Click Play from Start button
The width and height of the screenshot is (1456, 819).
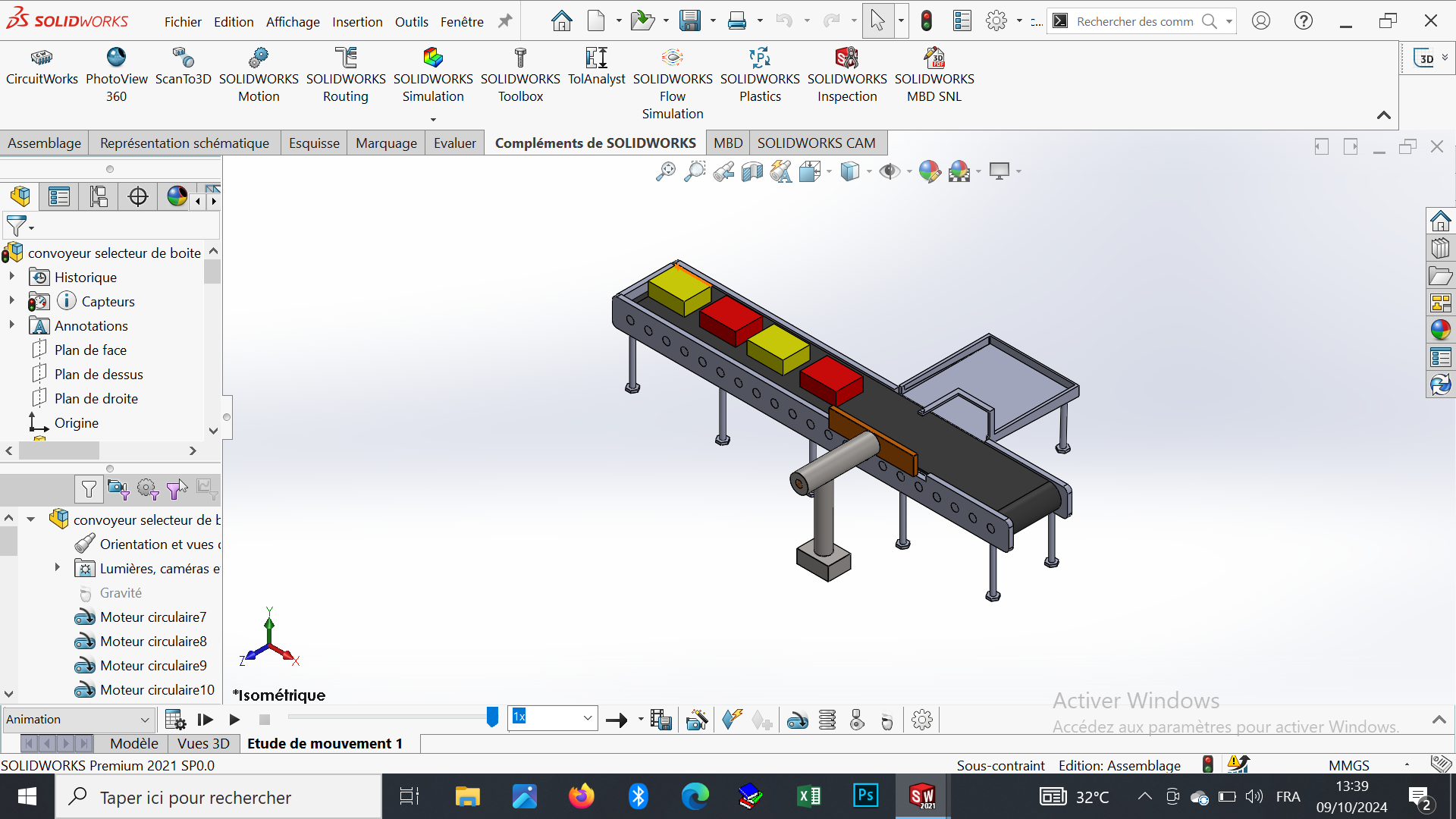[x=206, y=720]
